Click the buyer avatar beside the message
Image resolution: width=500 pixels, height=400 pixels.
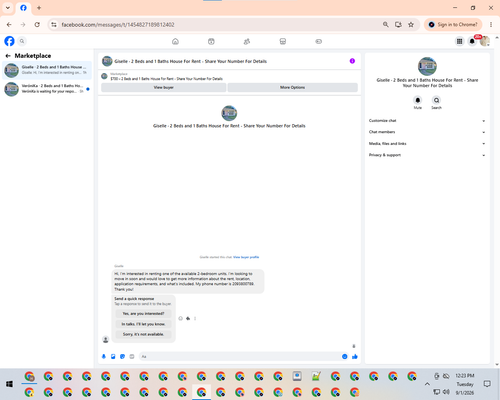[106, 339]
